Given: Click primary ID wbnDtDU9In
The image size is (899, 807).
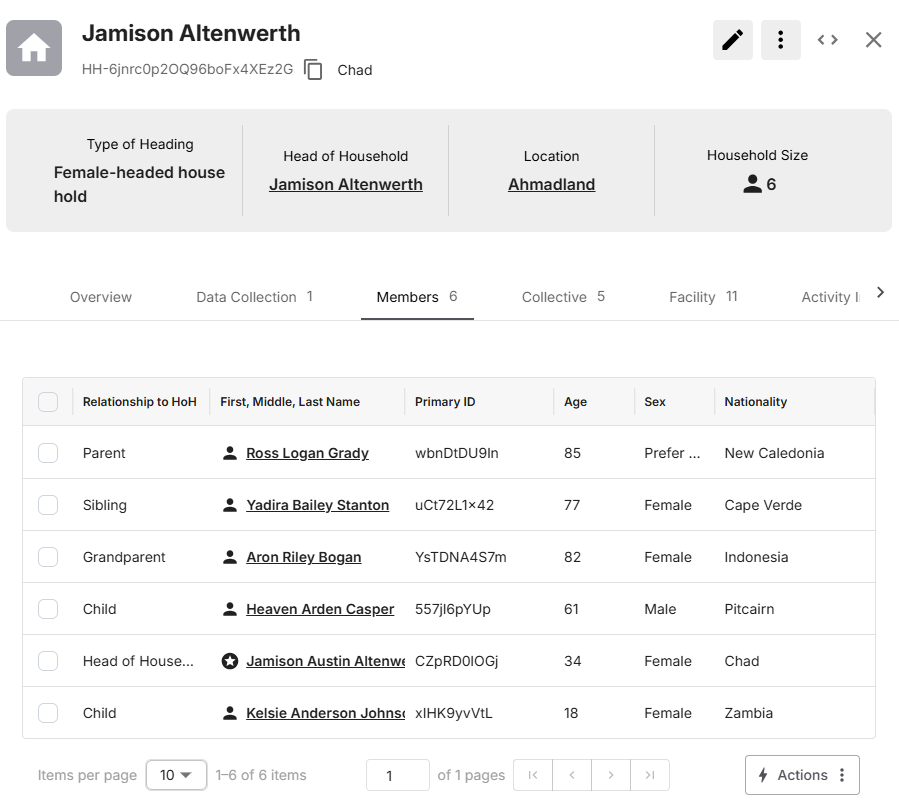Looking at the screenshot, I should [x=456, y=453].
